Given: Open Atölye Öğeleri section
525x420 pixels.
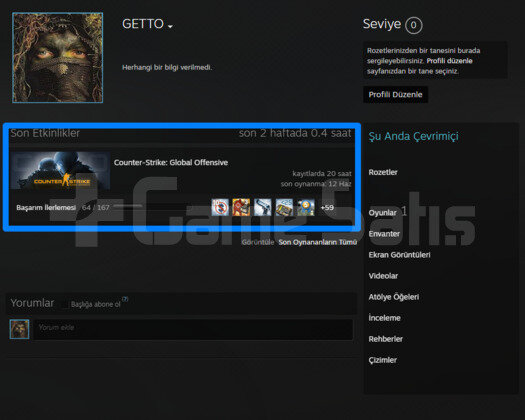Looking at the screenshot, I should click(x=393, y=297).
